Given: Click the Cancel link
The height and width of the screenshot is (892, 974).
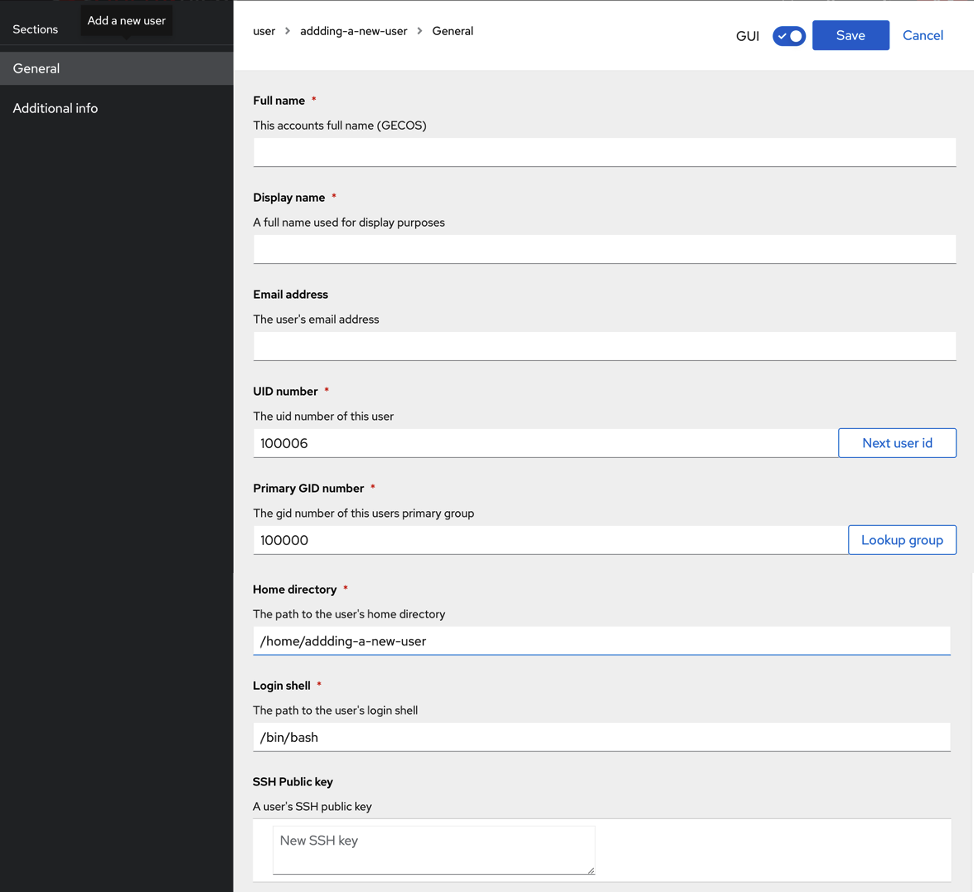Looking at the screenshot, I should tap(922, 35).
